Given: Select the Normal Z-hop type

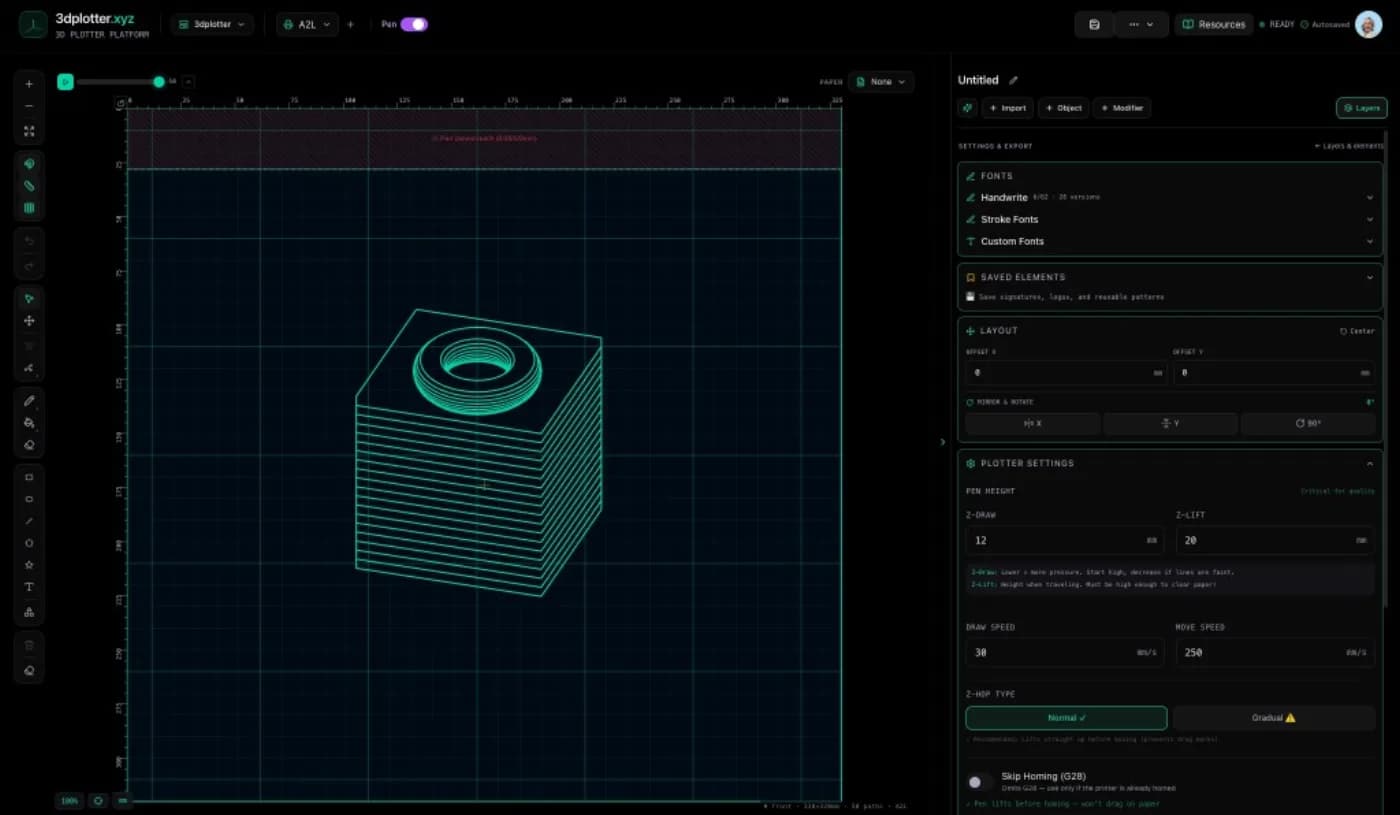Looking at the screenshot, I should (x=1066, y=718).
